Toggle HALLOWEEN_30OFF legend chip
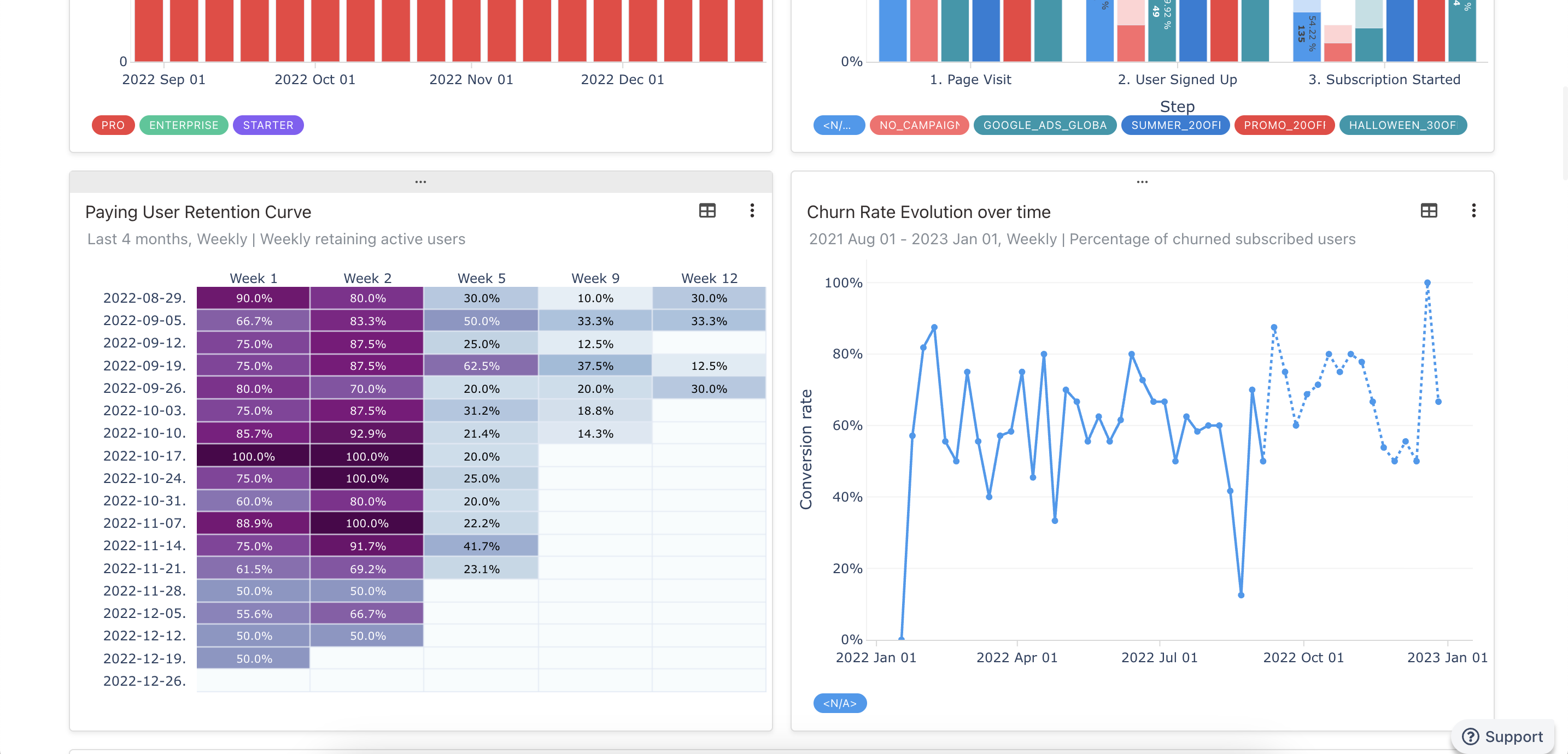1568x754 pixels. (1402, 125)
